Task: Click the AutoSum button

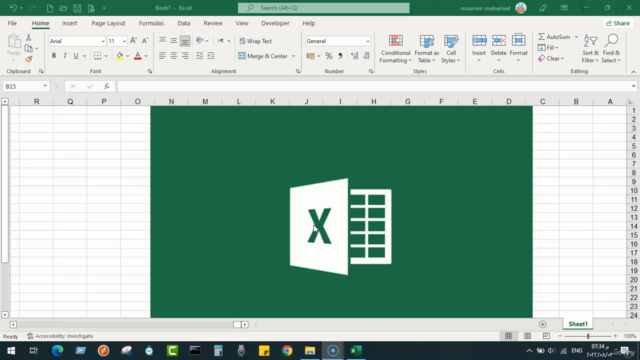Action: point(554,37)
